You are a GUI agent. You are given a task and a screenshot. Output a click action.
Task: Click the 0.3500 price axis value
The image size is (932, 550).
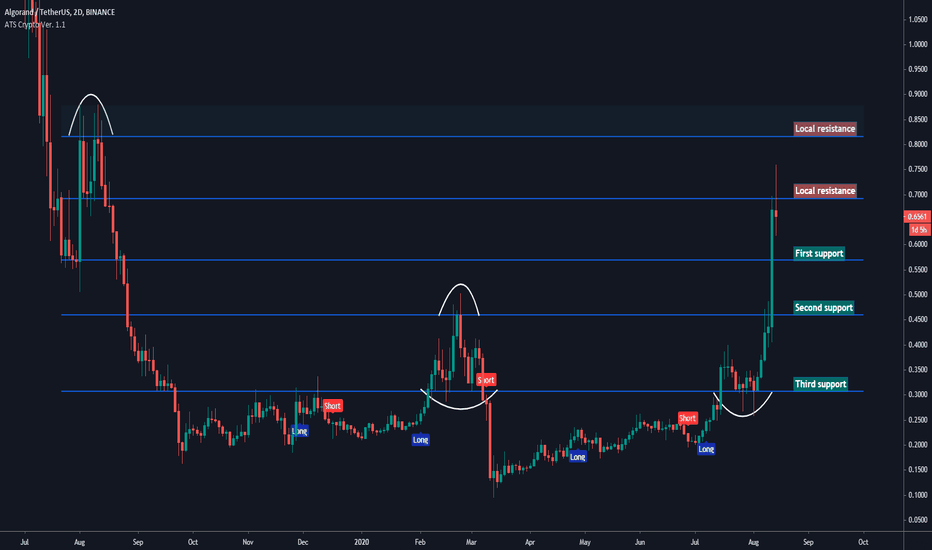pyautogui.click(x=918, y=370)
